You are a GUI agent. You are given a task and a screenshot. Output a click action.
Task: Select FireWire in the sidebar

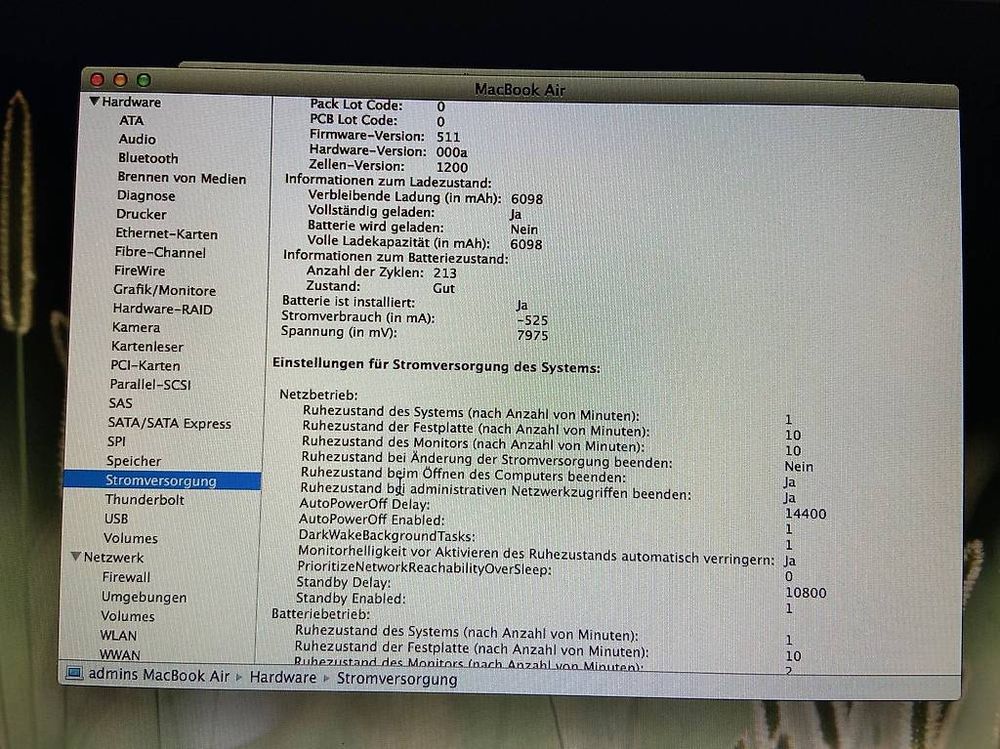140,271
